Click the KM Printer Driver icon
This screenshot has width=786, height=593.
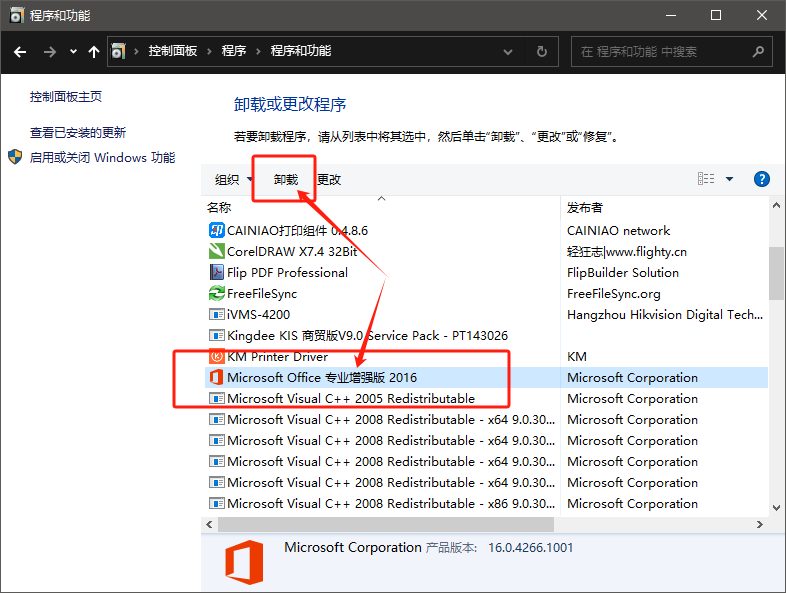(216, 357)
